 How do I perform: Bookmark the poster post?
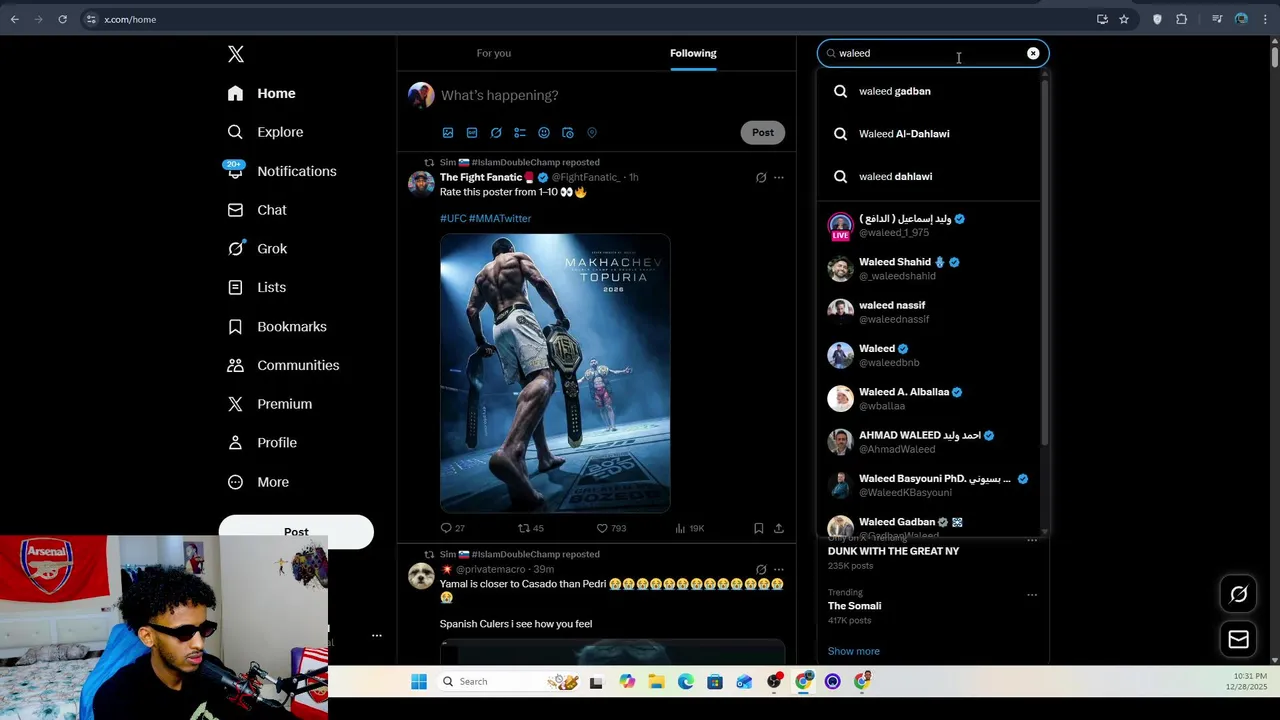tap(759, 528)
